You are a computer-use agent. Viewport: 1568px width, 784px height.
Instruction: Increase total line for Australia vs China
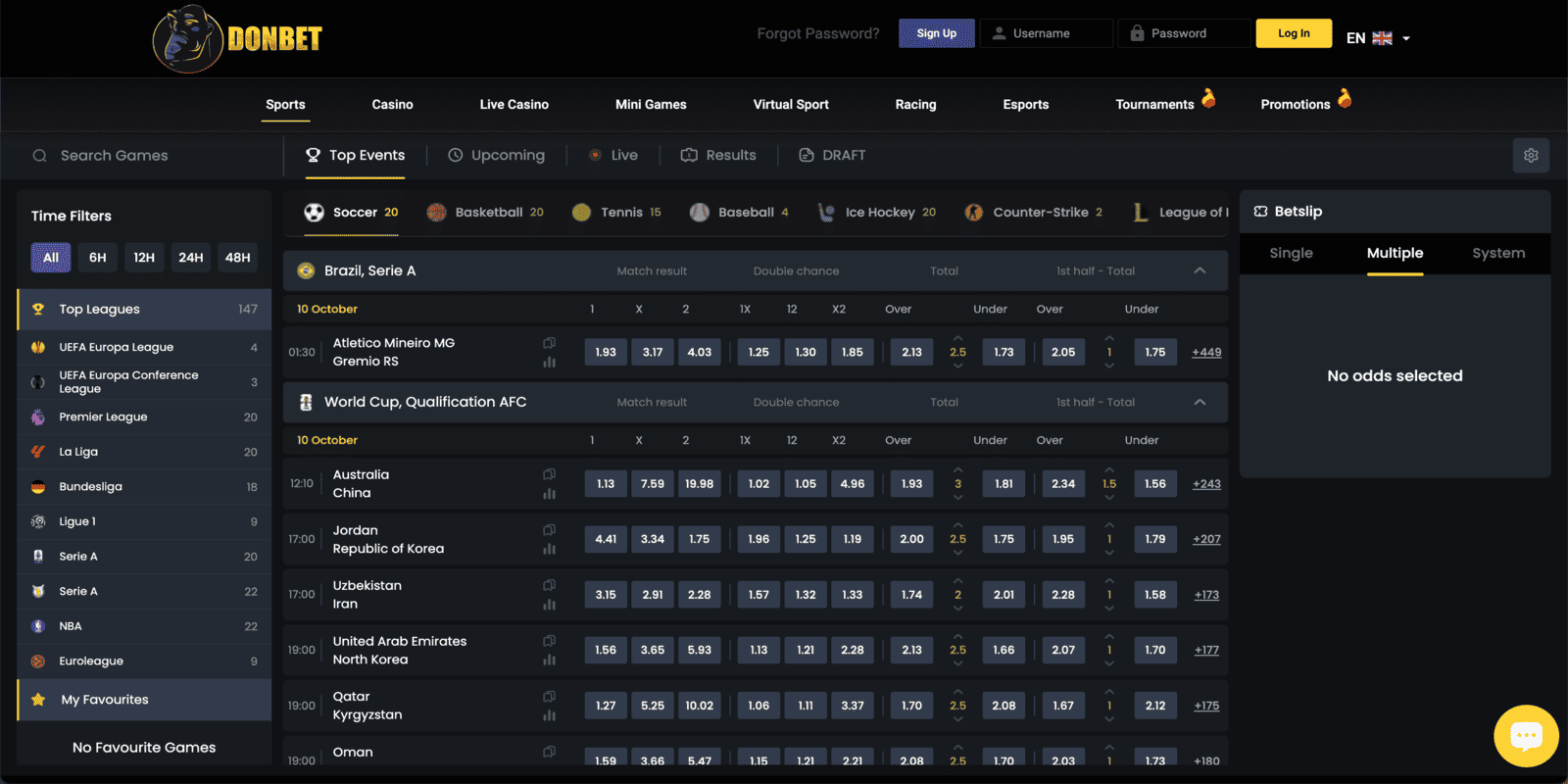click(x=957, y=469)
